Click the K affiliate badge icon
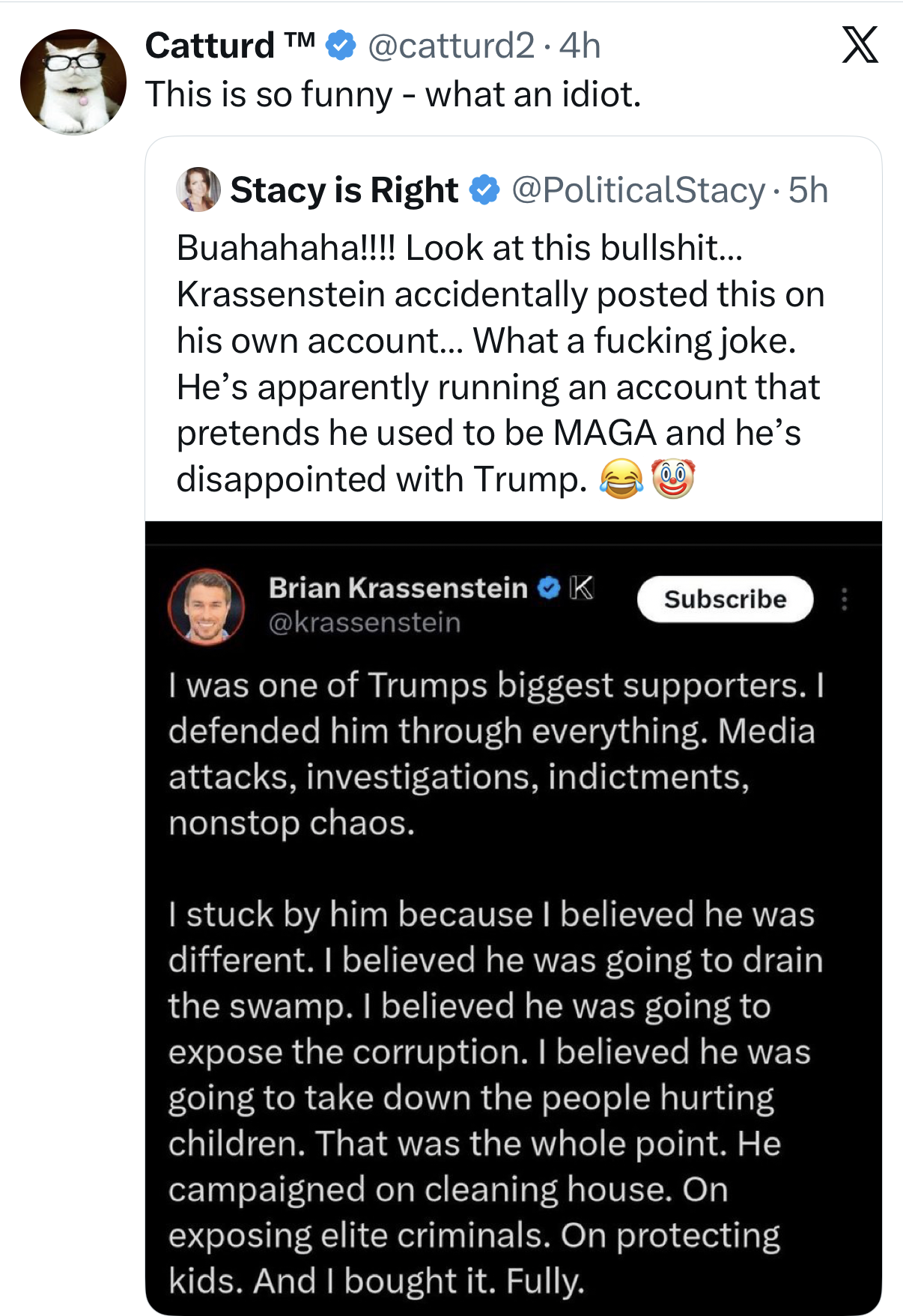This screenshot has height=1316, width=903. point(581,588)
